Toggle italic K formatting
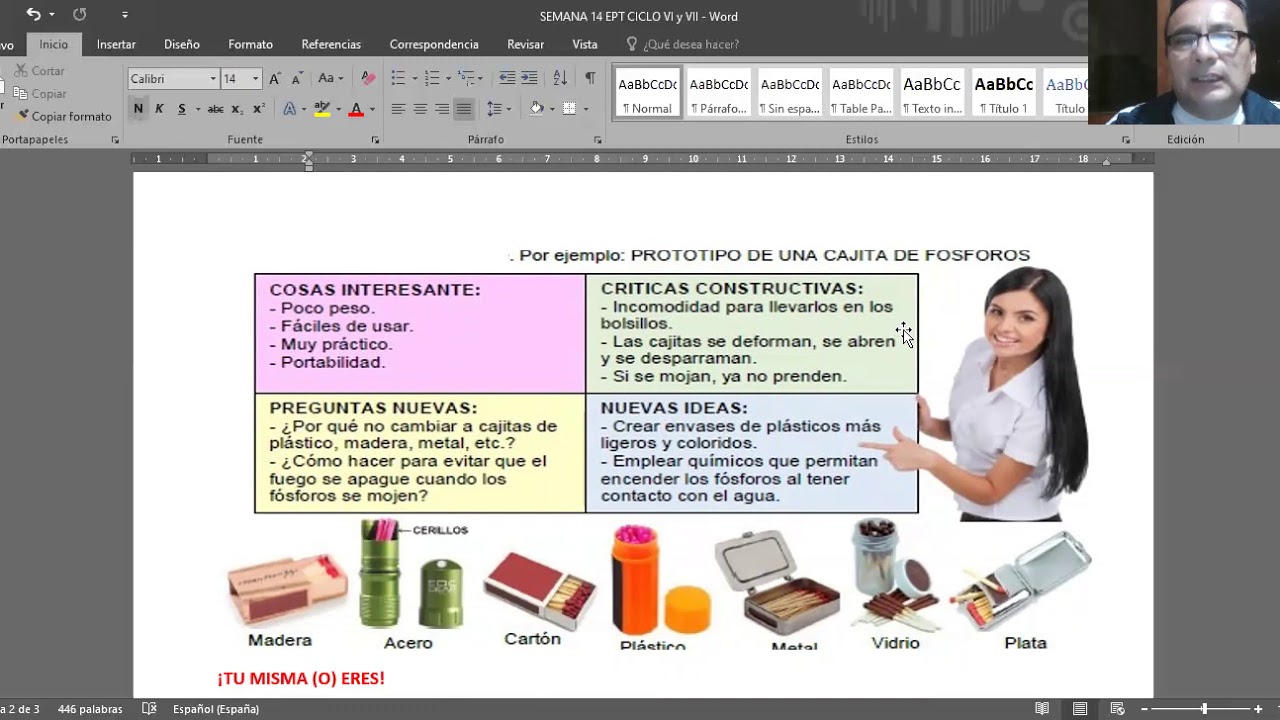1280x720 pixels. [159, 109]
